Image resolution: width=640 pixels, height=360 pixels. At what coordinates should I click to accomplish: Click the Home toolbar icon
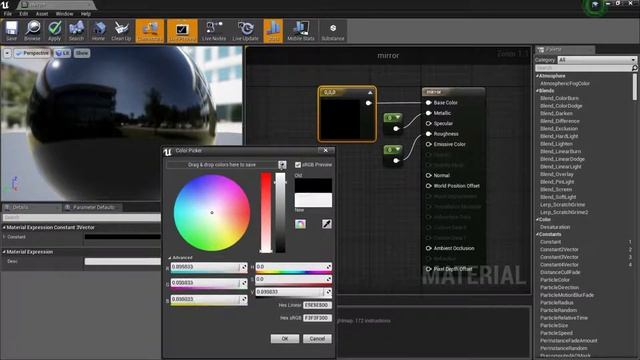coord(98,31)
